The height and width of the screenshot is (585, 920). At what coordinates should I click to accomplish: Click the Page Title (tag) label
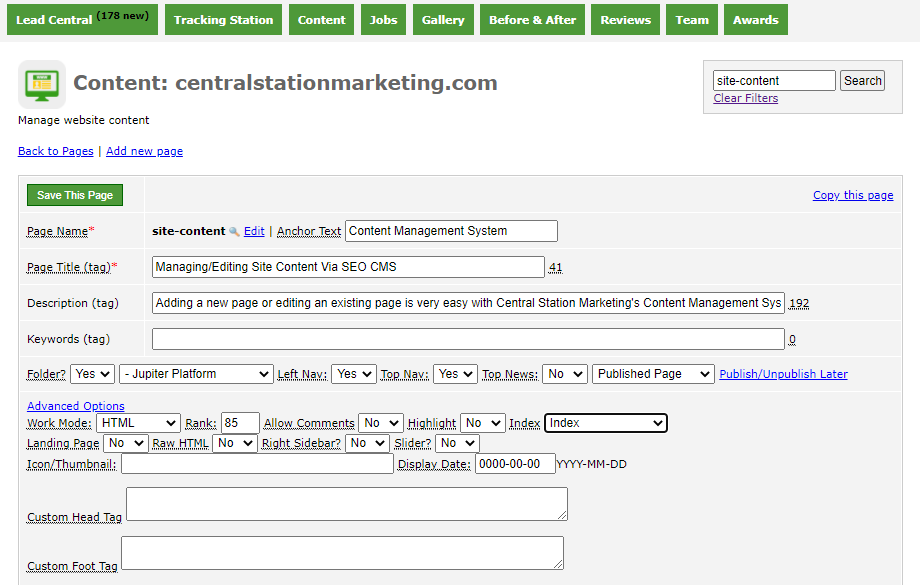(x=69, y=267)
